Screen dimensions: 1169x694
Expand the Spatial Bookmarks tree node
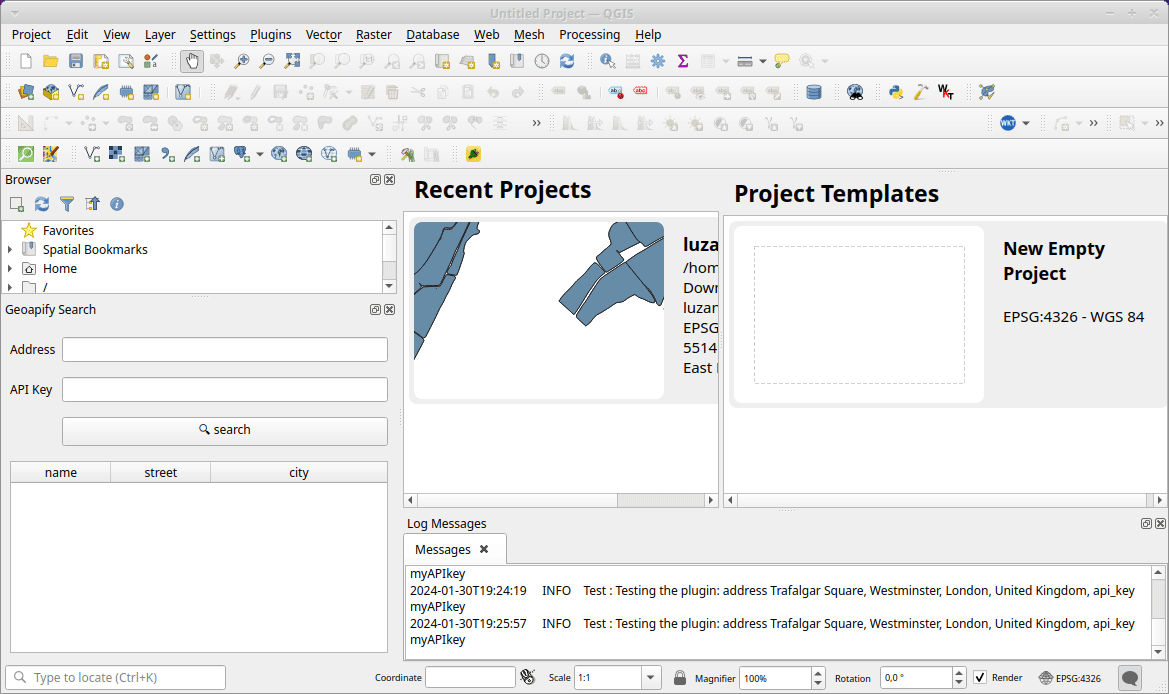click(x=10, y=250)
